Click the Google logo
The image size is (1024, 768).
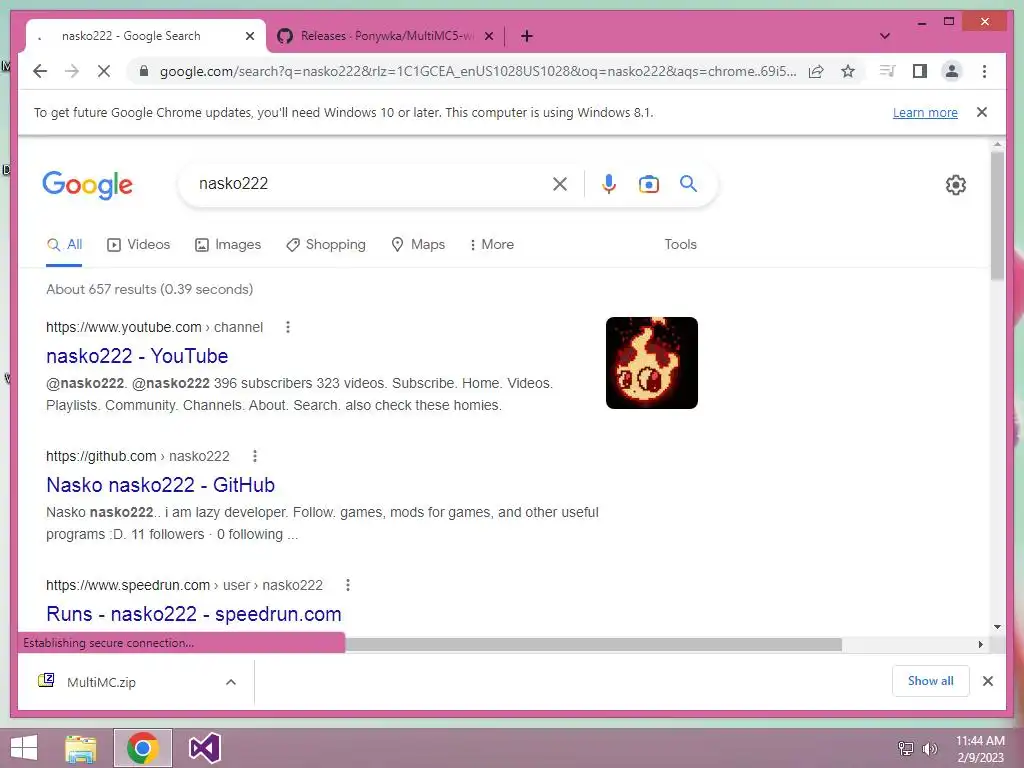pyautogui.click(x=88, y=185)
